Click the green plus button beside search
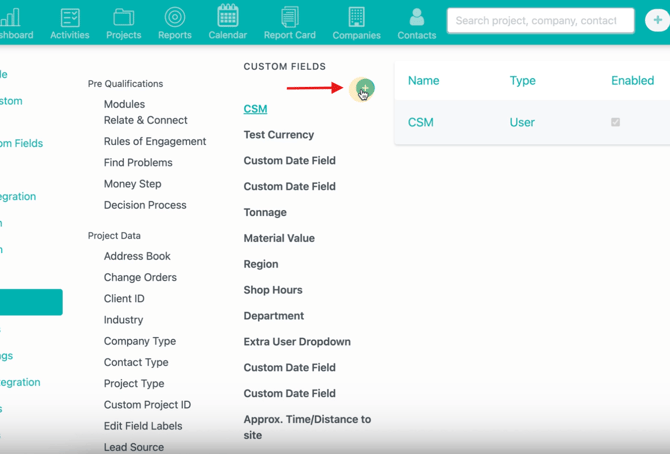 pyautogui.click(x=657, y=20)
